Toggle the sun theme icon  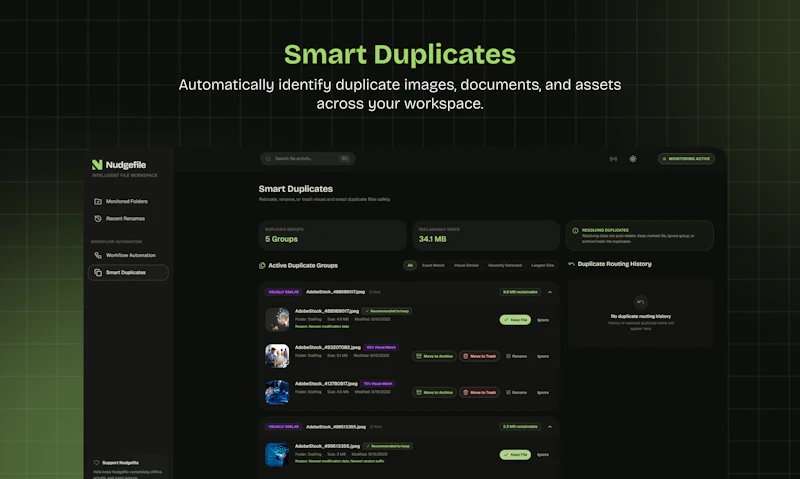pyautogui.click(x=633, y=159)
